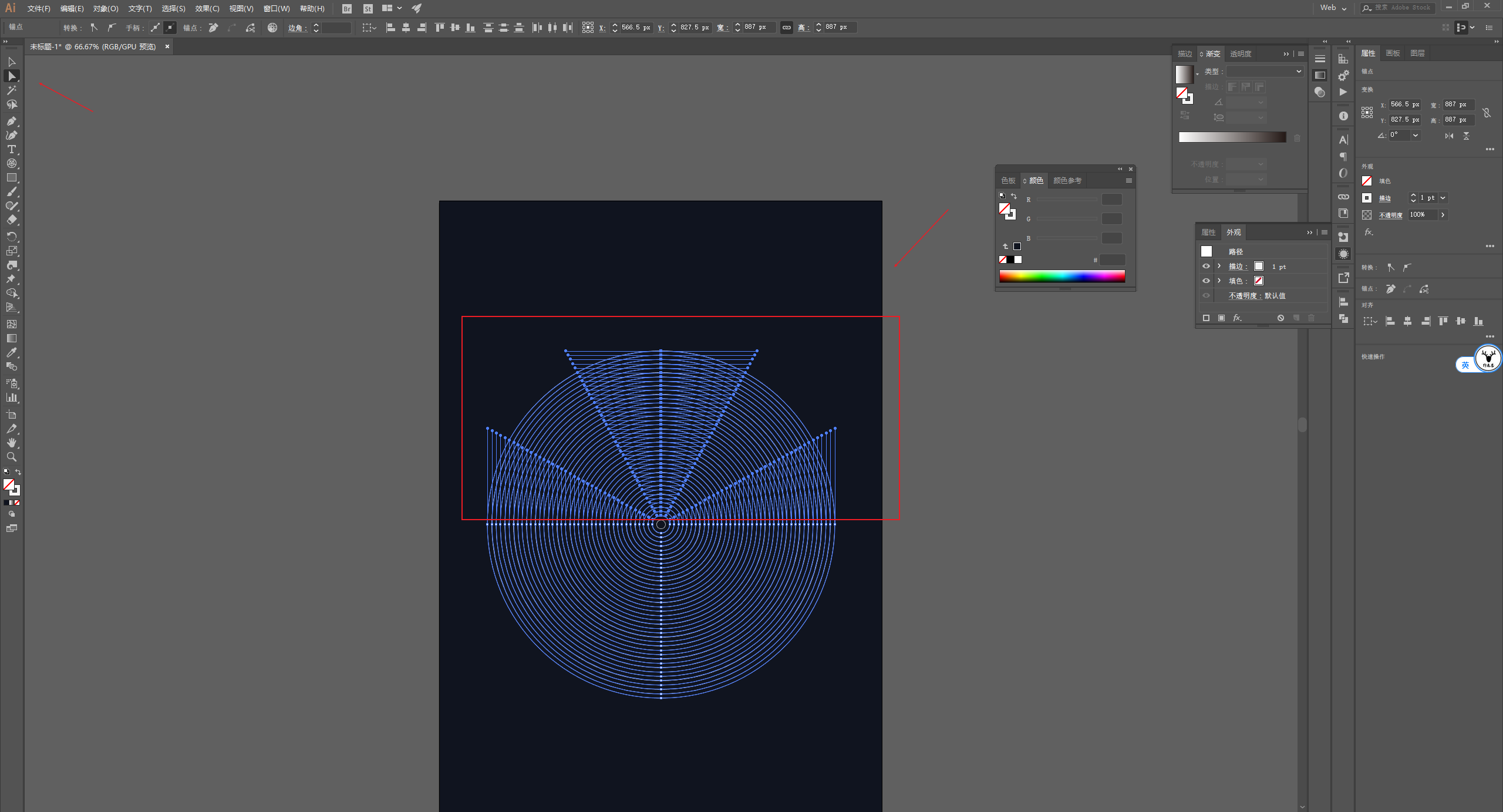Select the Pen tool in left toolbar
1503x812 pixels.
pos(11,121)
